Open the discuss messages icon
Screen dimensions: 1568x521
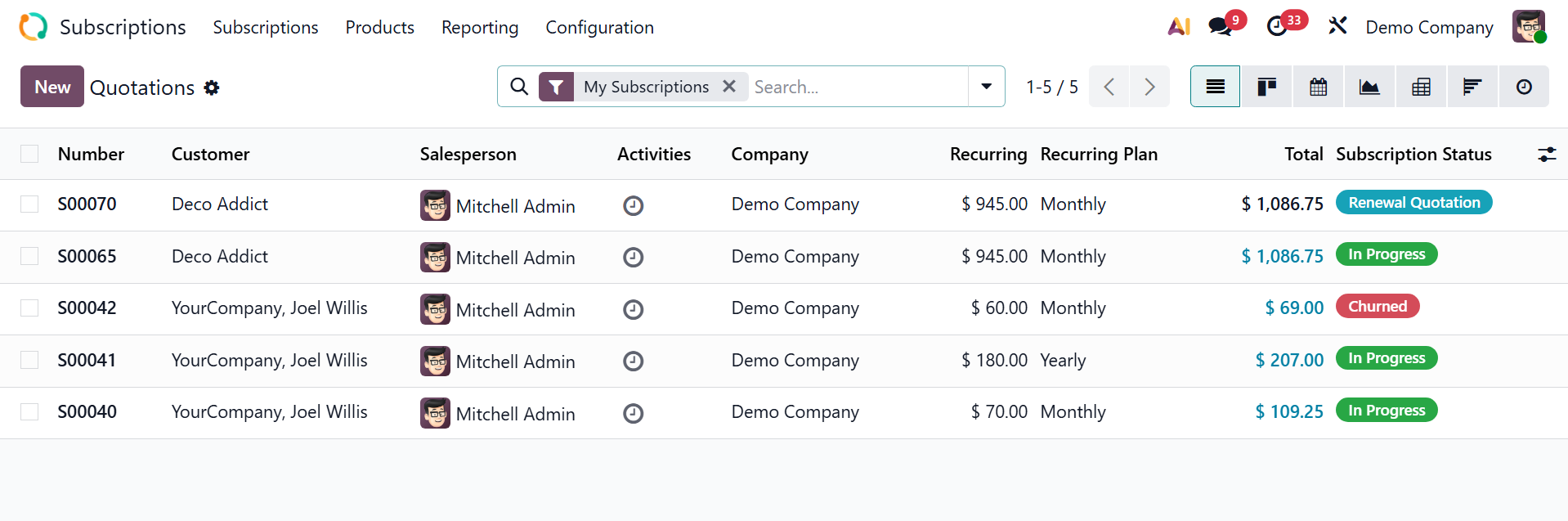(x=1220, y=27)
